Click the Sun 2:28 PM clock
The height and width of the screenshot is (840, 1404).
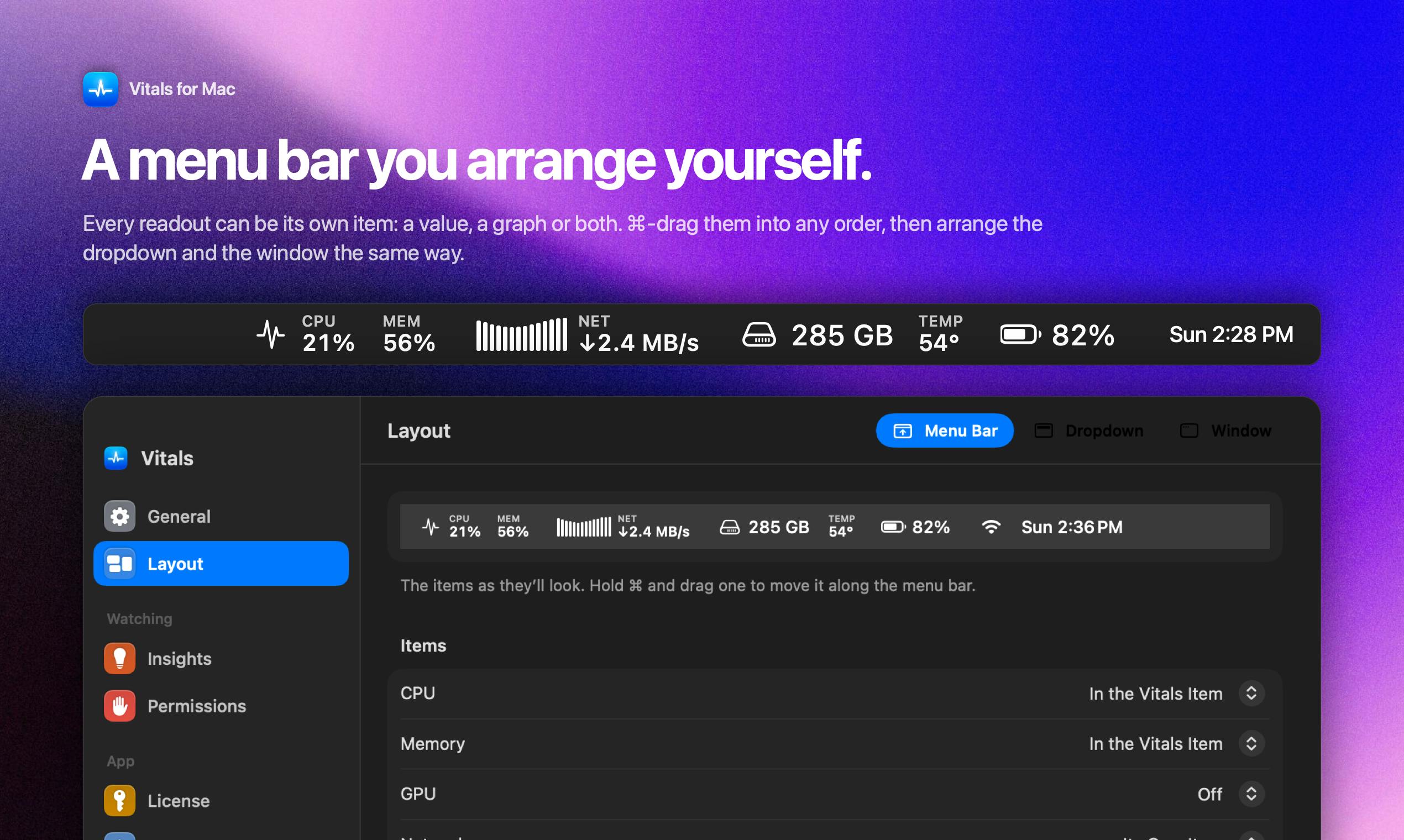click(x=1232, y=334)
